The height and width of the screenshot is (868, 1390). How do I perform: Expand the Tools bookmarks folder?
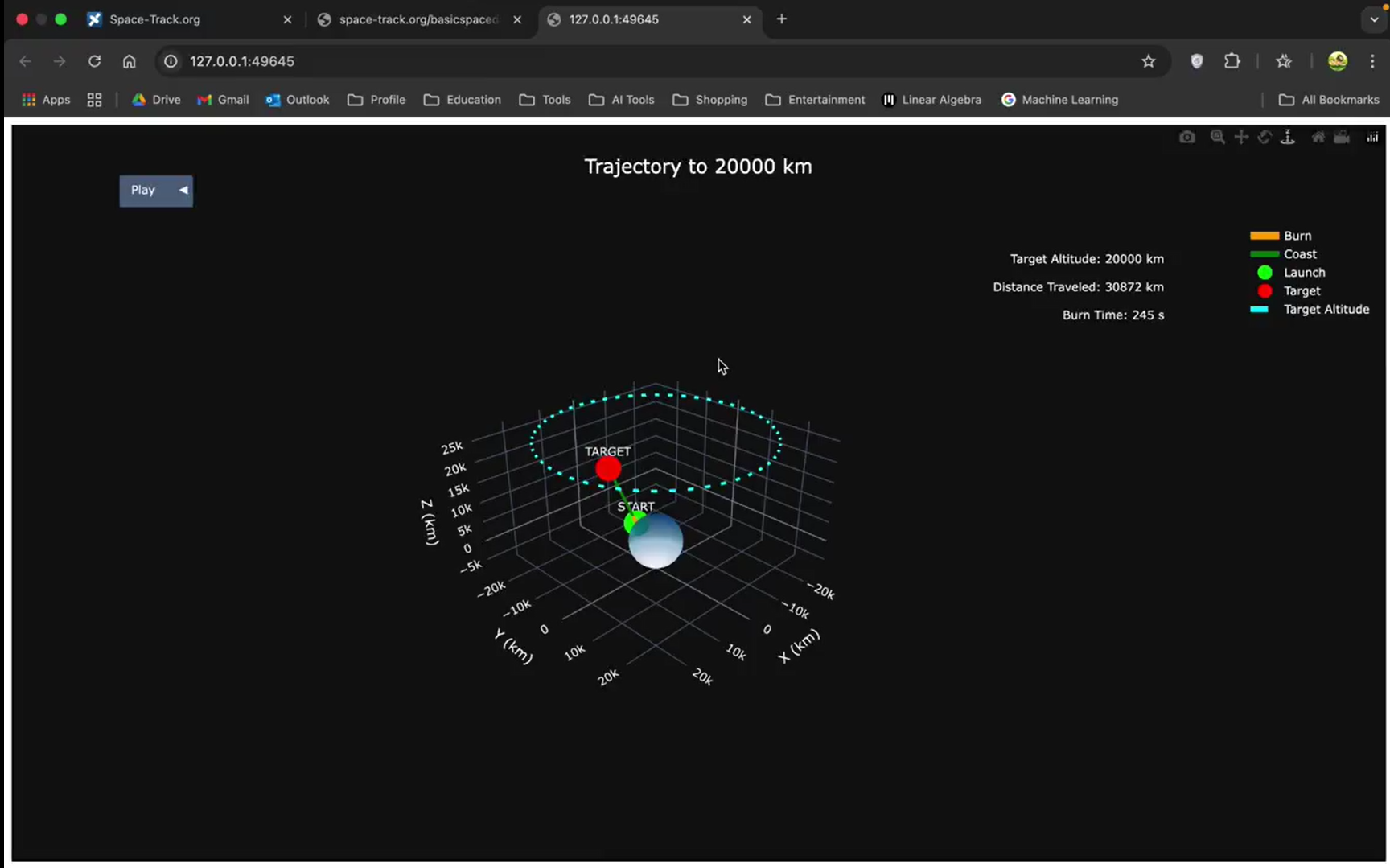pos(545,100)
